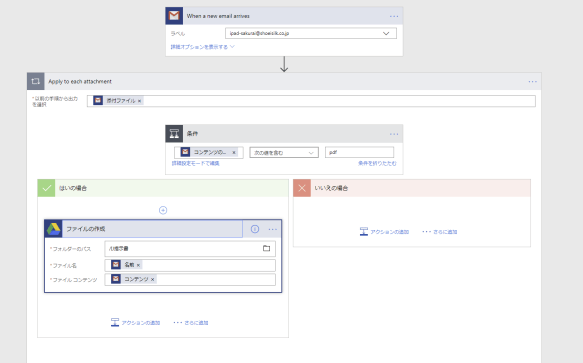Remove the 添付ファイル token
The width and height of the screenshot is (583, 363).
click(139, 101)
